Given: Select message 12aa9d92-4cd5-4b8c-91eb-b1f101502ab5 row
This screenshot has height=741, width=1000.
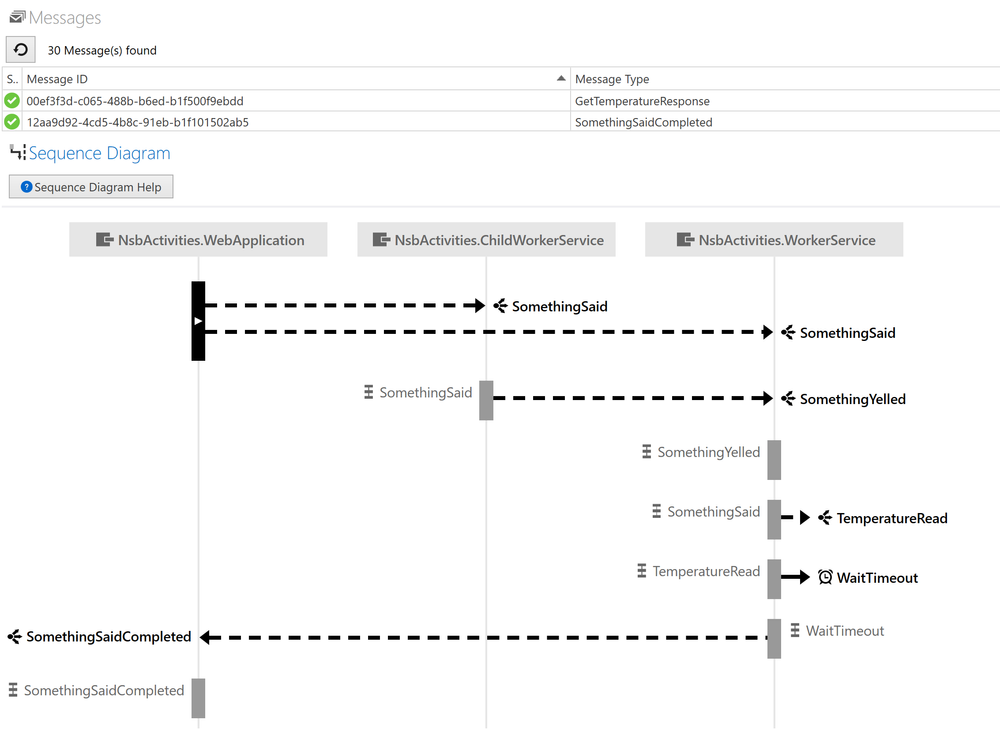Looking at the screenshot, I should coord(138,122).
